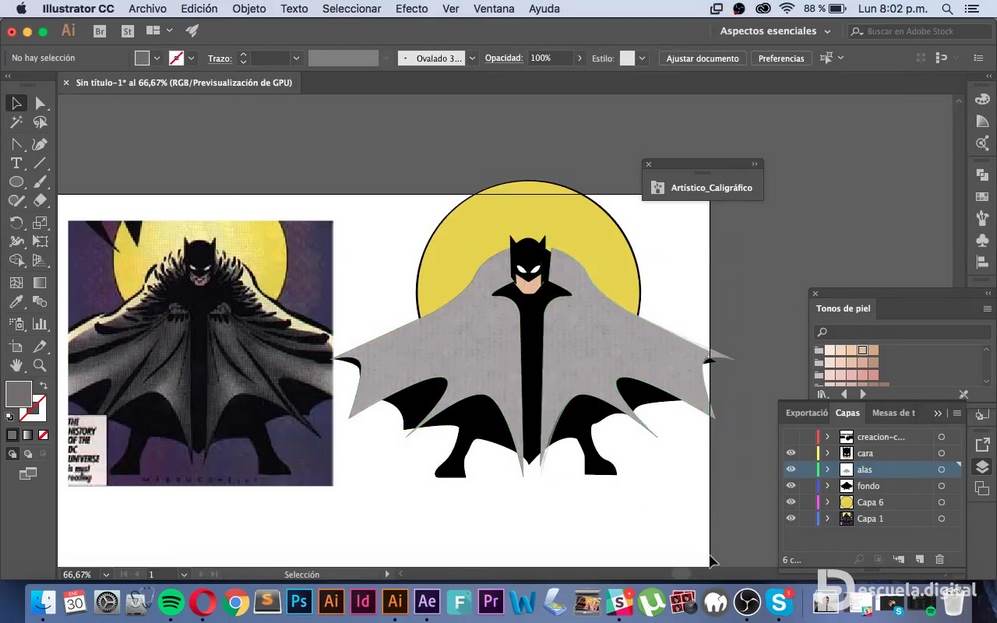Viewport: 997px width, 623px height.
Task: Pick the Blend tool
Action: click(x=40, y=302)
